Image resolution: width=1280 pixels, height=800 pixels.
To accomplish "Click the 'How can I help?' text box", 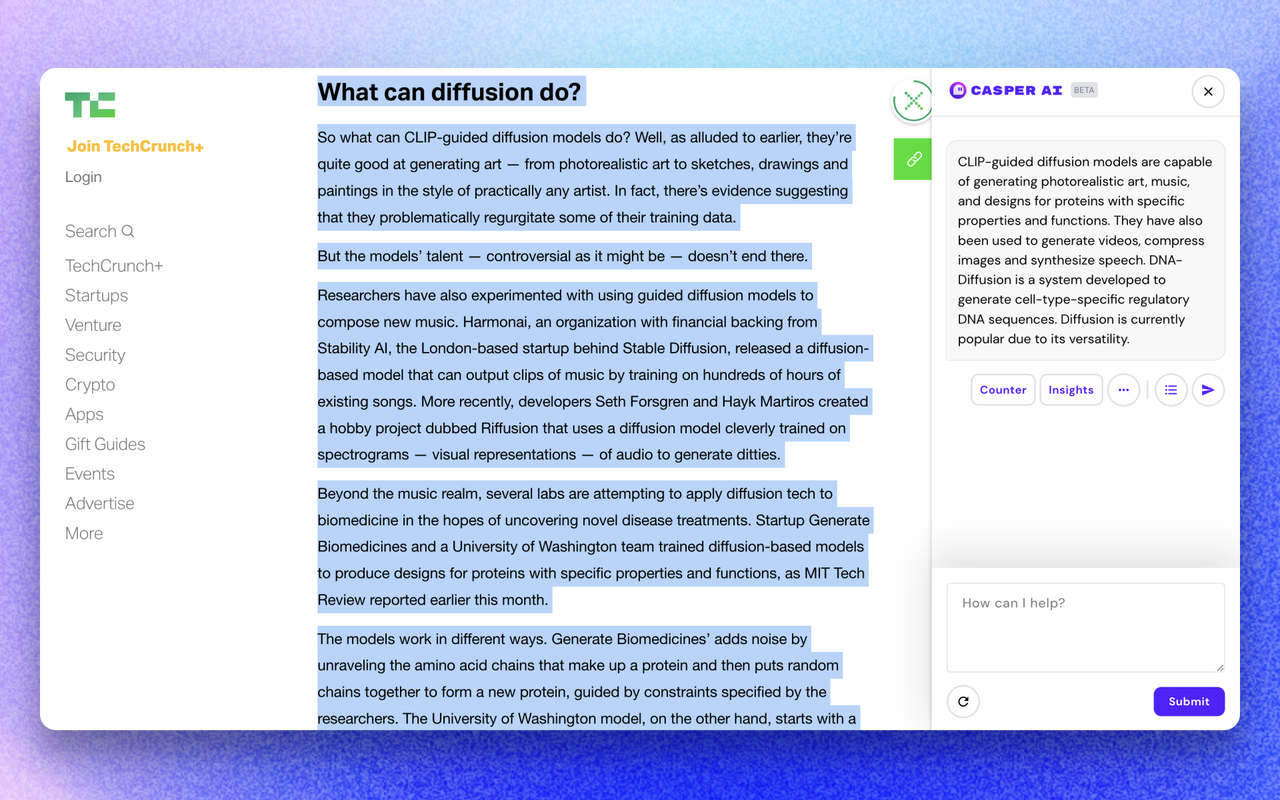I will tap(1086, 627).
